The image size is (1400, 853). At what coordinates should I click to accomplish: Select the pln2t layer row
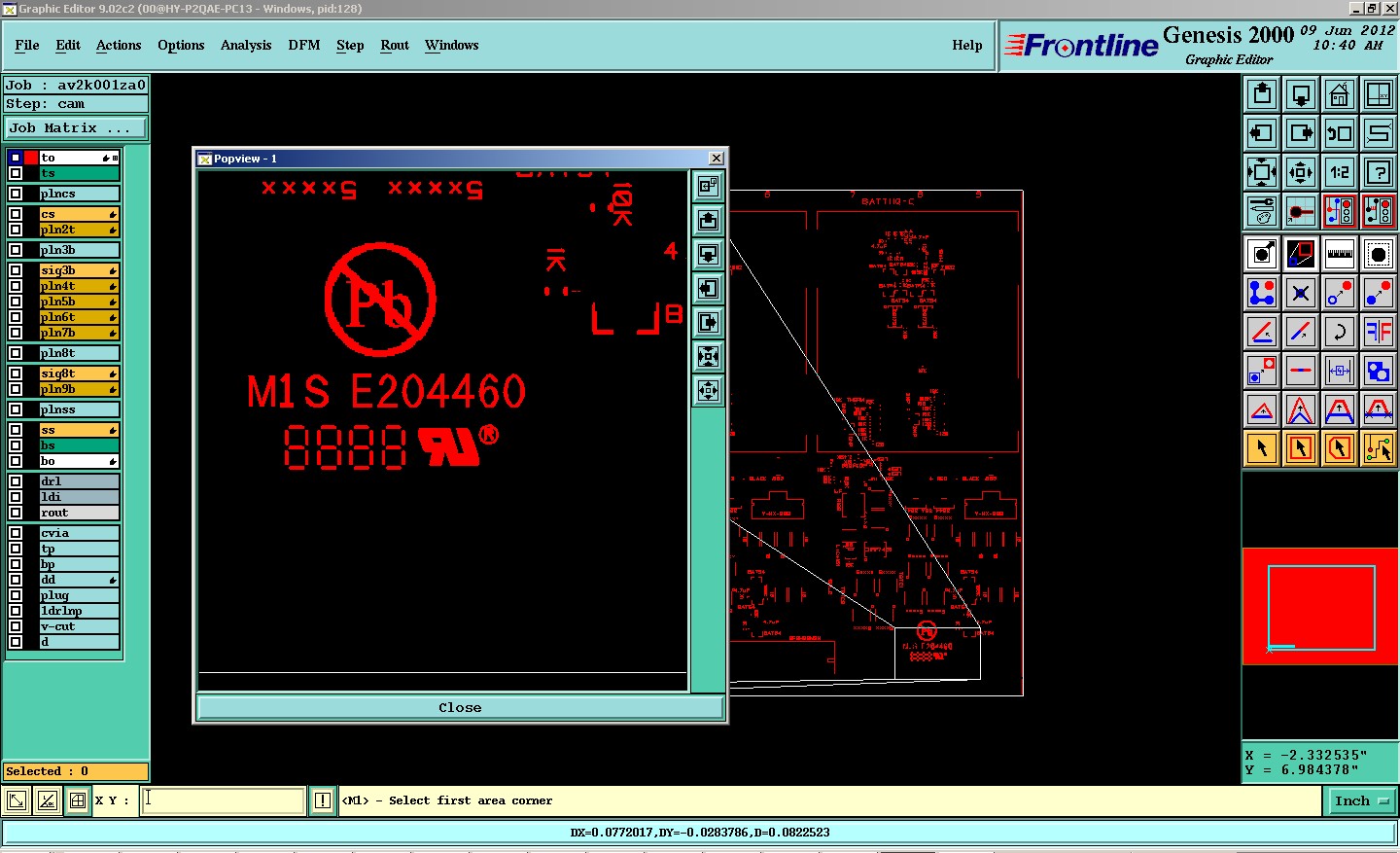tap(79, 230)
